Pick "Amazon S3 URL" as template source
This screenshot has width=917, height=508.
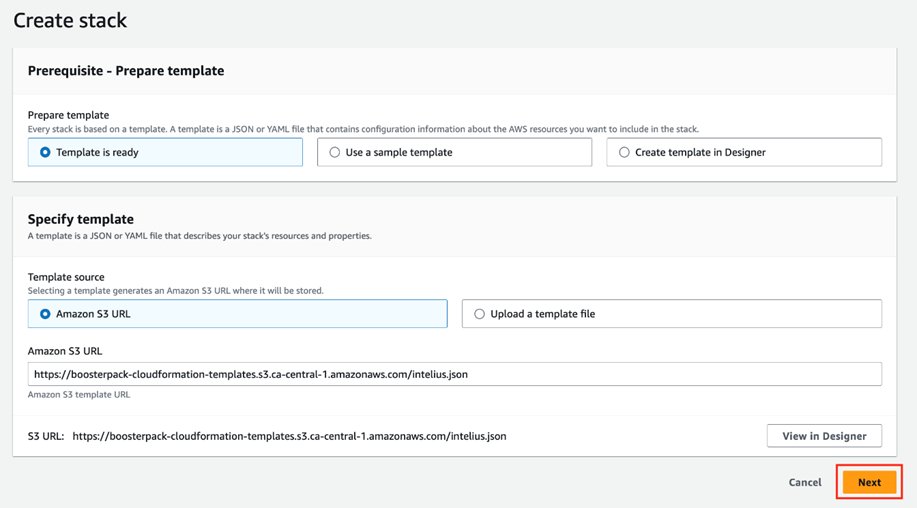[45, 314]
